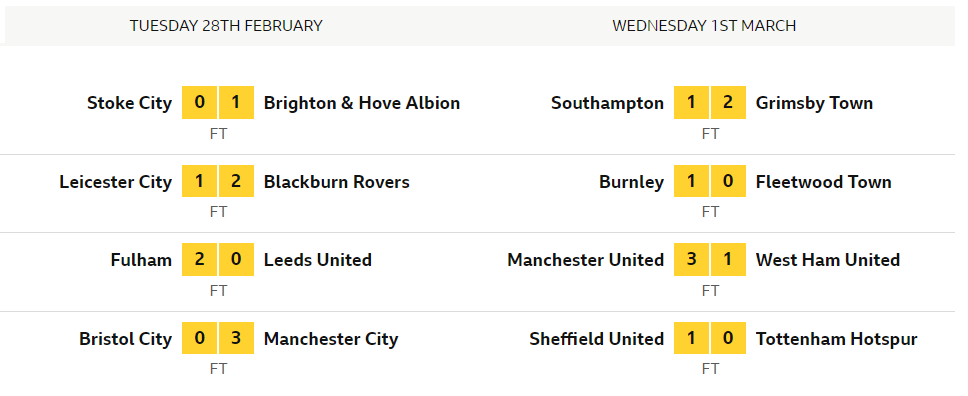The height and width of the screenshot is (396, 968).
Task: Click the Tuesday 28th February heading
Action: click(x=226, y=26)
